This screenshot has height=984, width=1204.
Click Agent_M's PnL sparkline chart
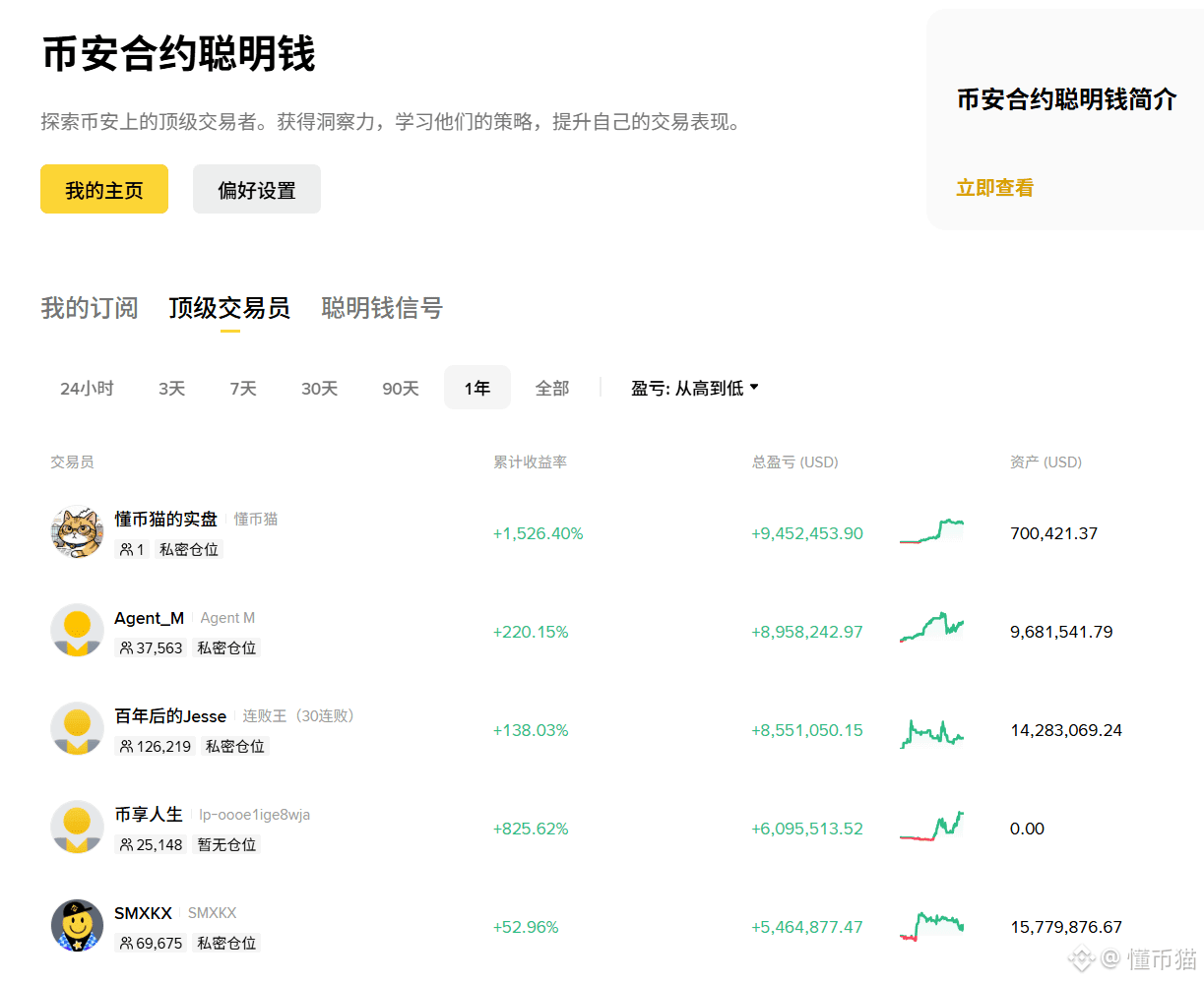pyautogui.click(x=931, y=628)
